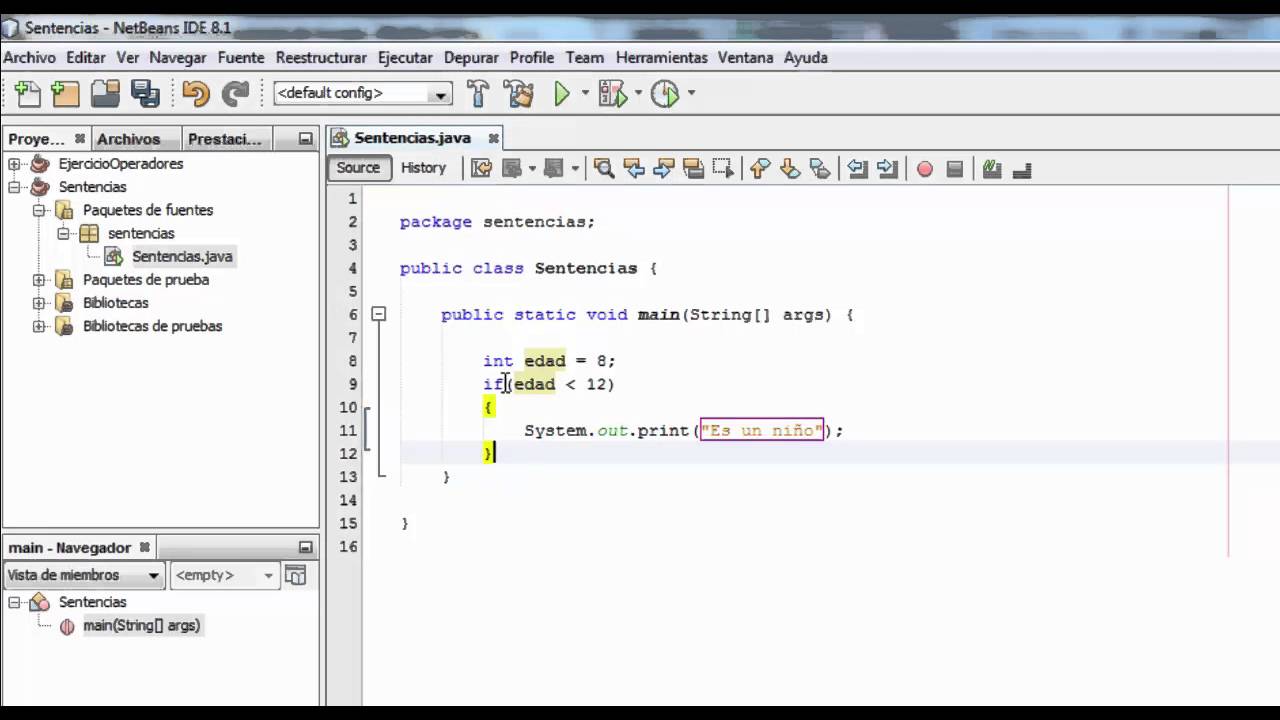Click the Navegador filter settings icon
This screenshot has width=1280, height=720.
tap(295, 575)
